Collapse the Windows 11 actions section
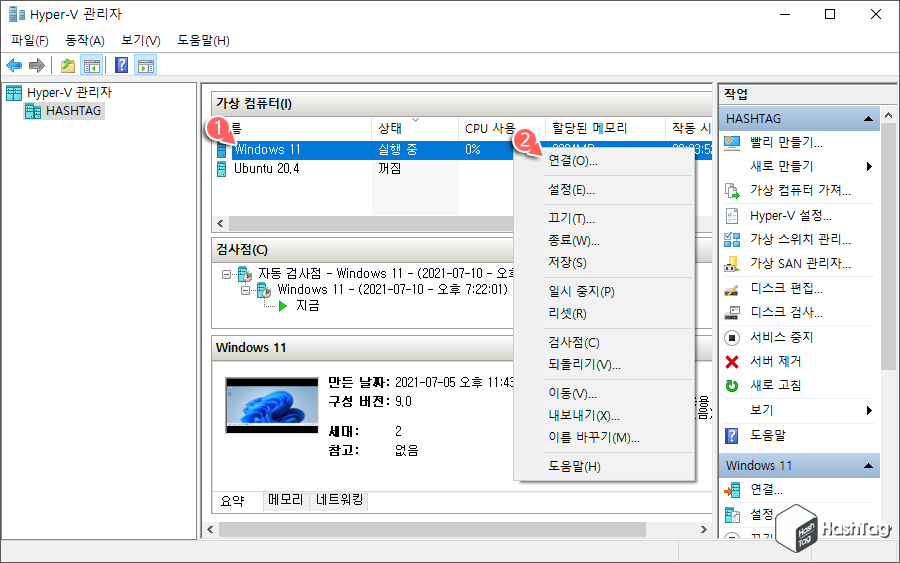 (868, 465)
